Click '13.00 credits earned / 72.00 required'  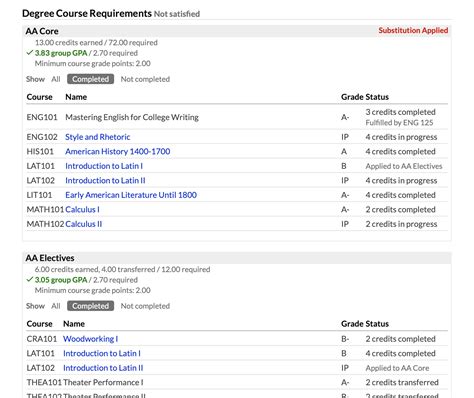pyautogui.click(x=96, y=43)
